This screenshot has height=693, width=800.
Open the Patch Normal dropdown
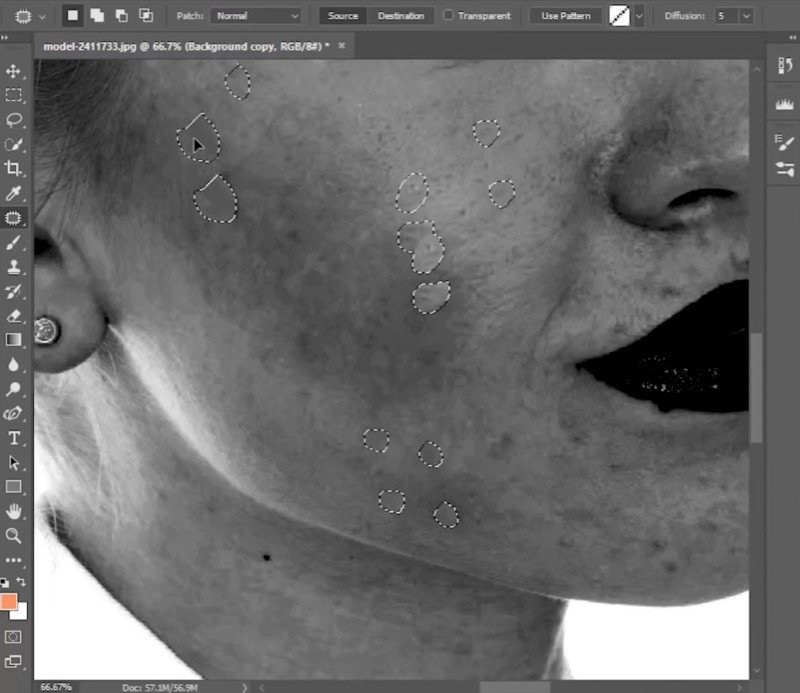[256, 16]
